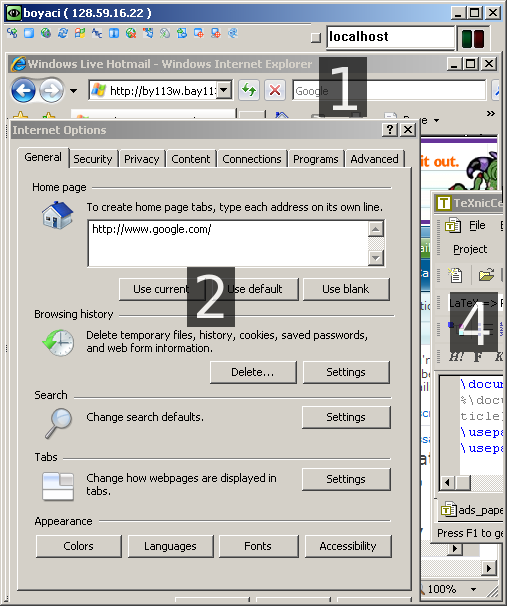
Task: Open the VNC chat icon
Action: pos(233,33)
